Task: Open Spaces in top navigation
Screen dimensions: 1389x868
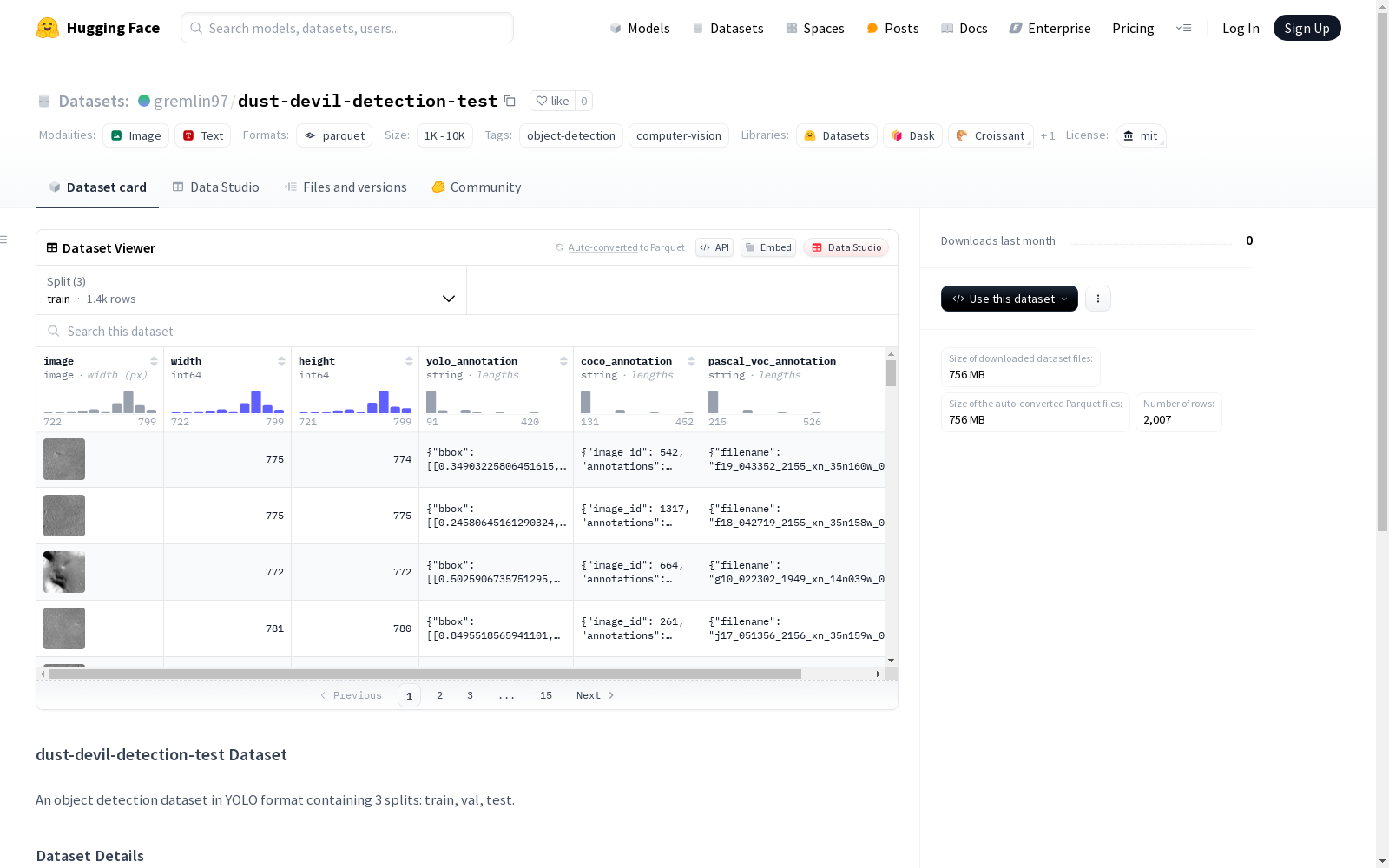Action: point(815,28)
